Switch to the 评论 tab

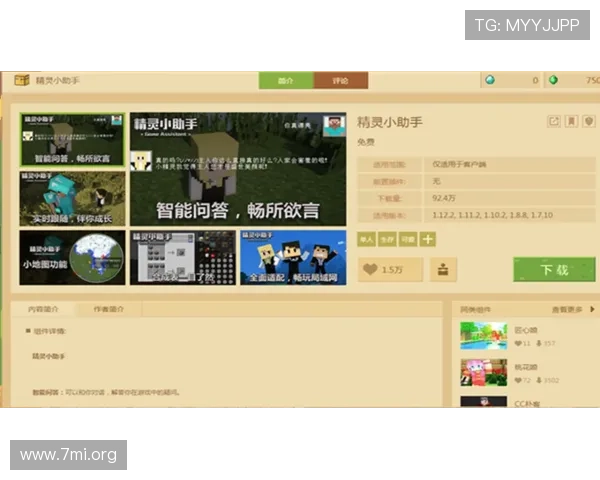click(x=341, y=80)
